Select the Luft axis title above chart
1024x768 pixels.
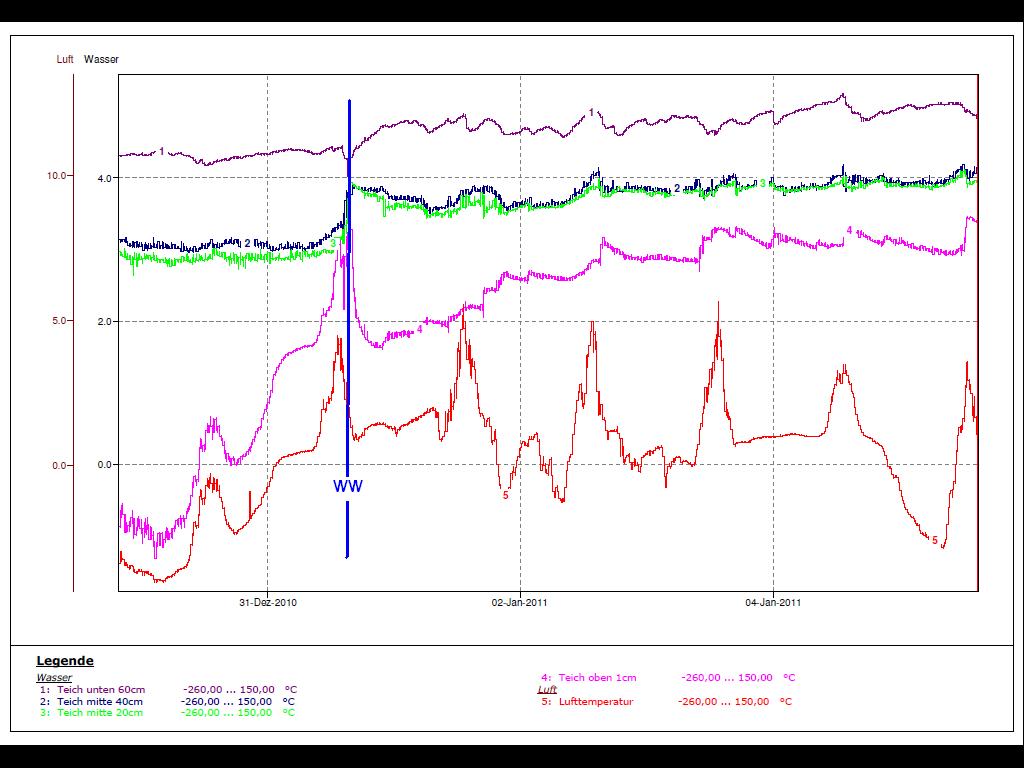(x=65, y=60)
